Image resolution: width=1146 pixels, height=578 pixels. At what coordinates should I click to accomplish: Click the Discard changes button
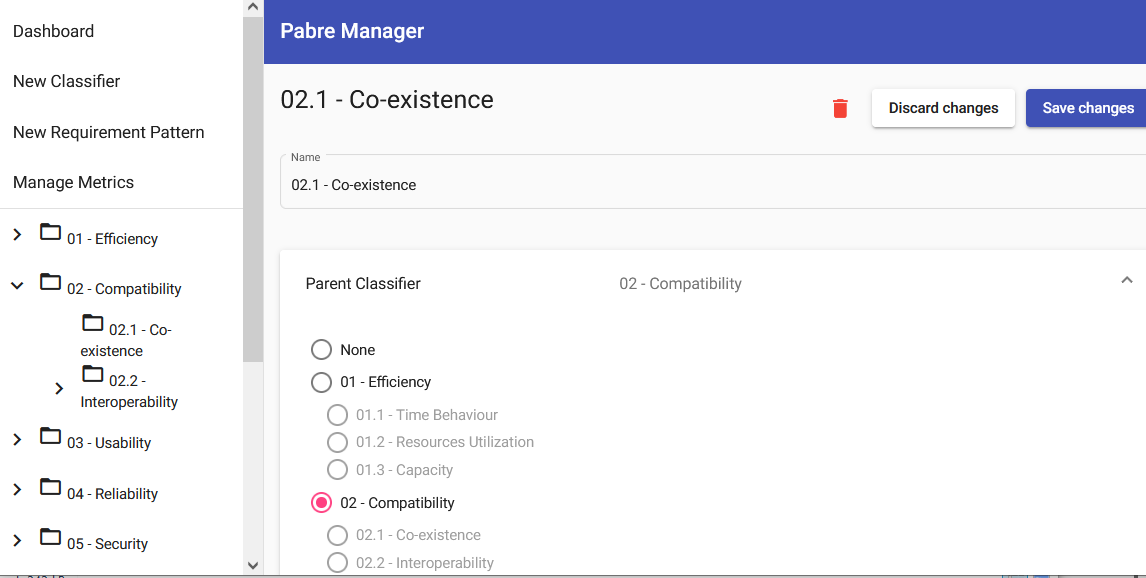click(x=943, y=108)
